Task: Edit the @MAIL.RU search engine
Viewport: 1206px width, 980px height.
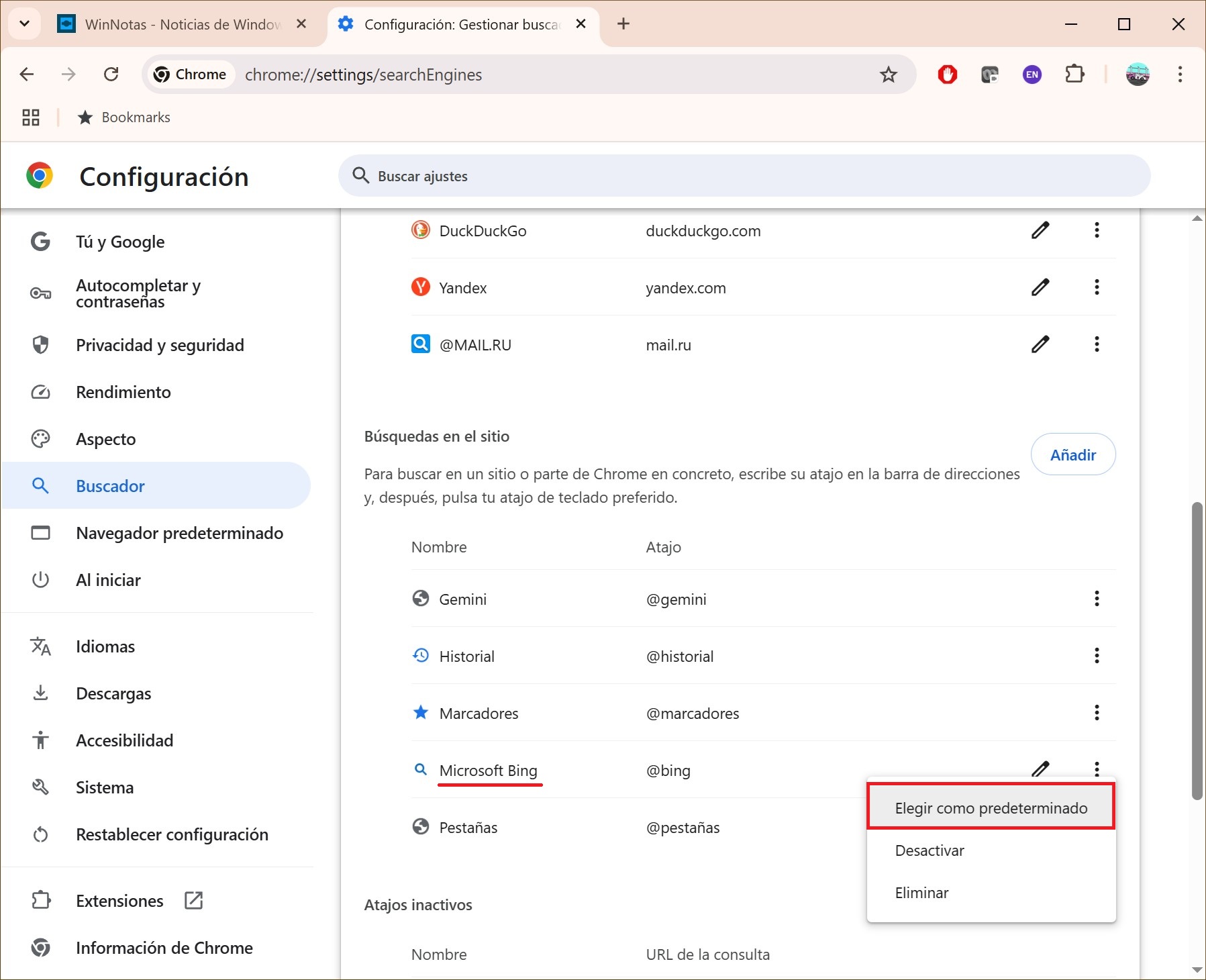Action: pos(1040,344)
